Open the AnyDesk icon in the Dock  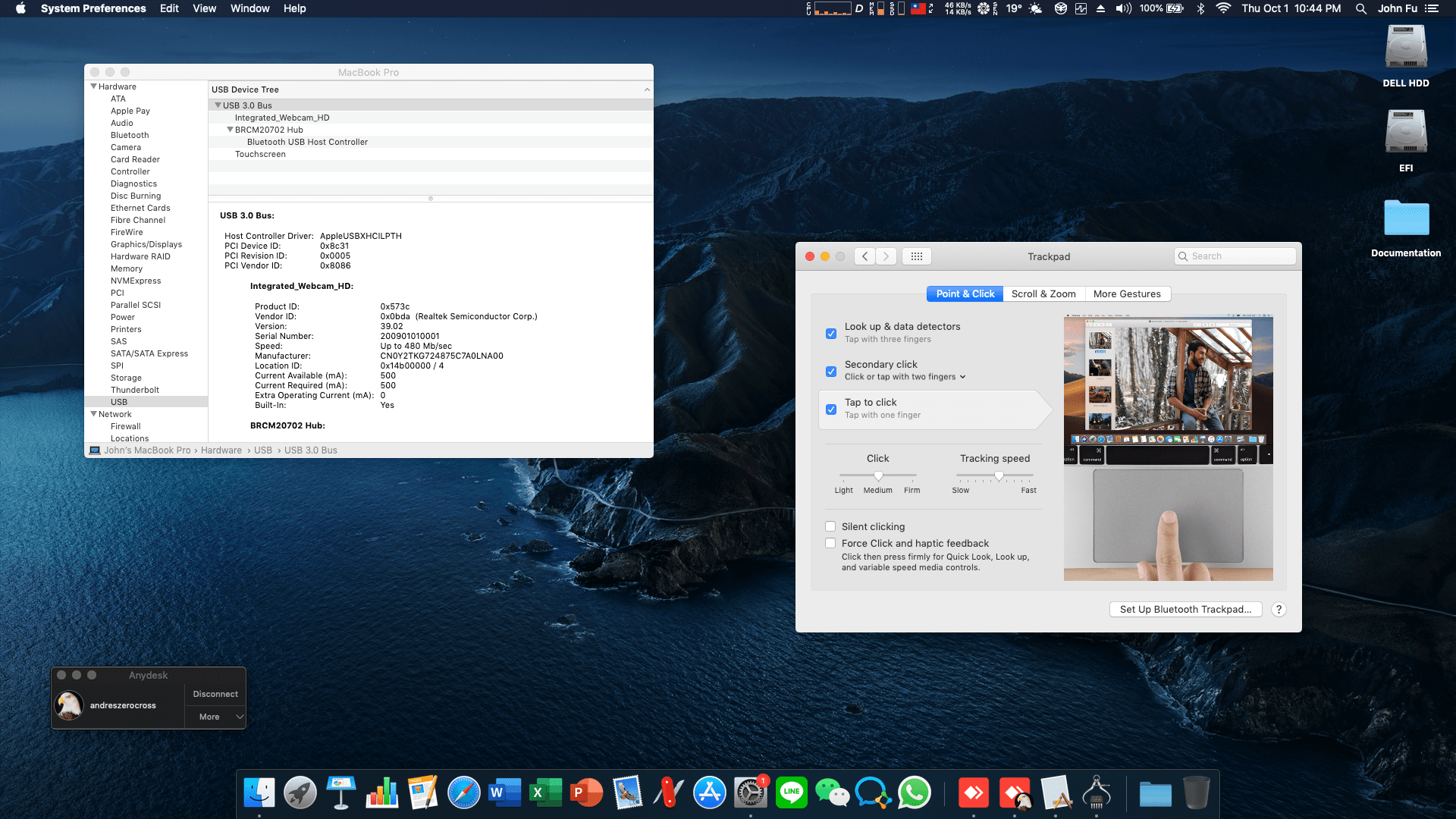coord(974,792)
